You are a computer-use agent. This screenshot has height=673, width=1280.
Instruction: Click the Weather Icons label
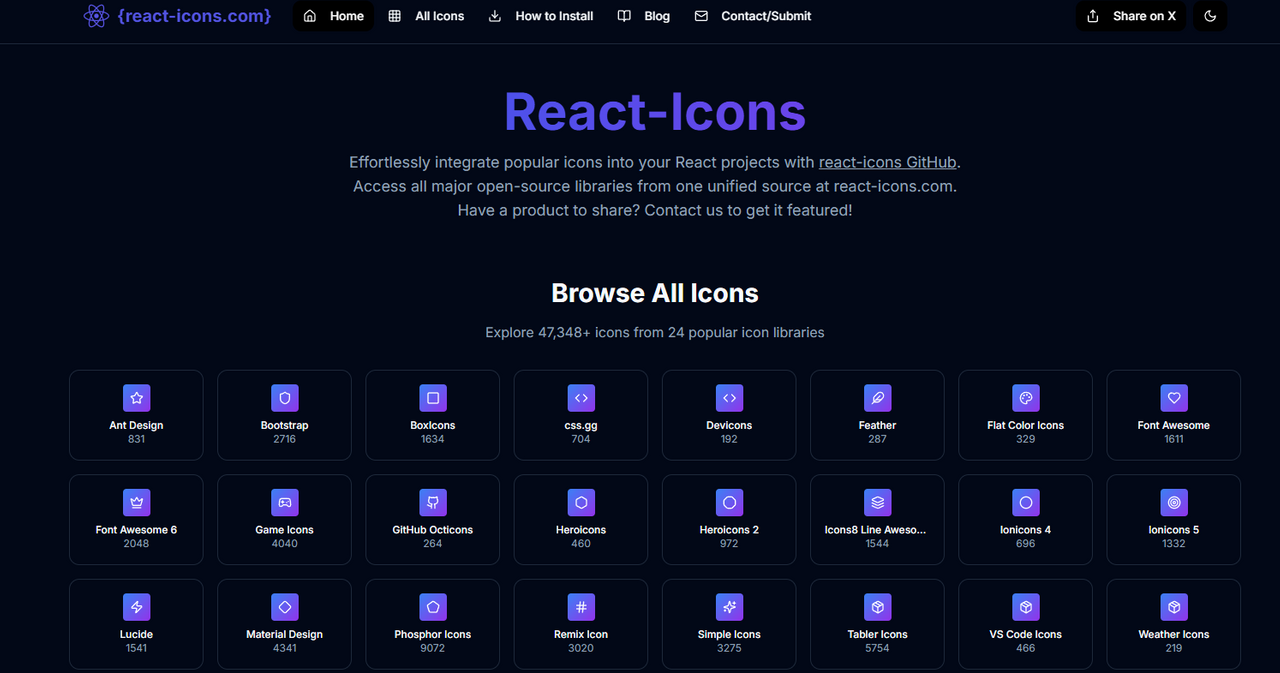pyautogui.click(x=1174, y=634)
